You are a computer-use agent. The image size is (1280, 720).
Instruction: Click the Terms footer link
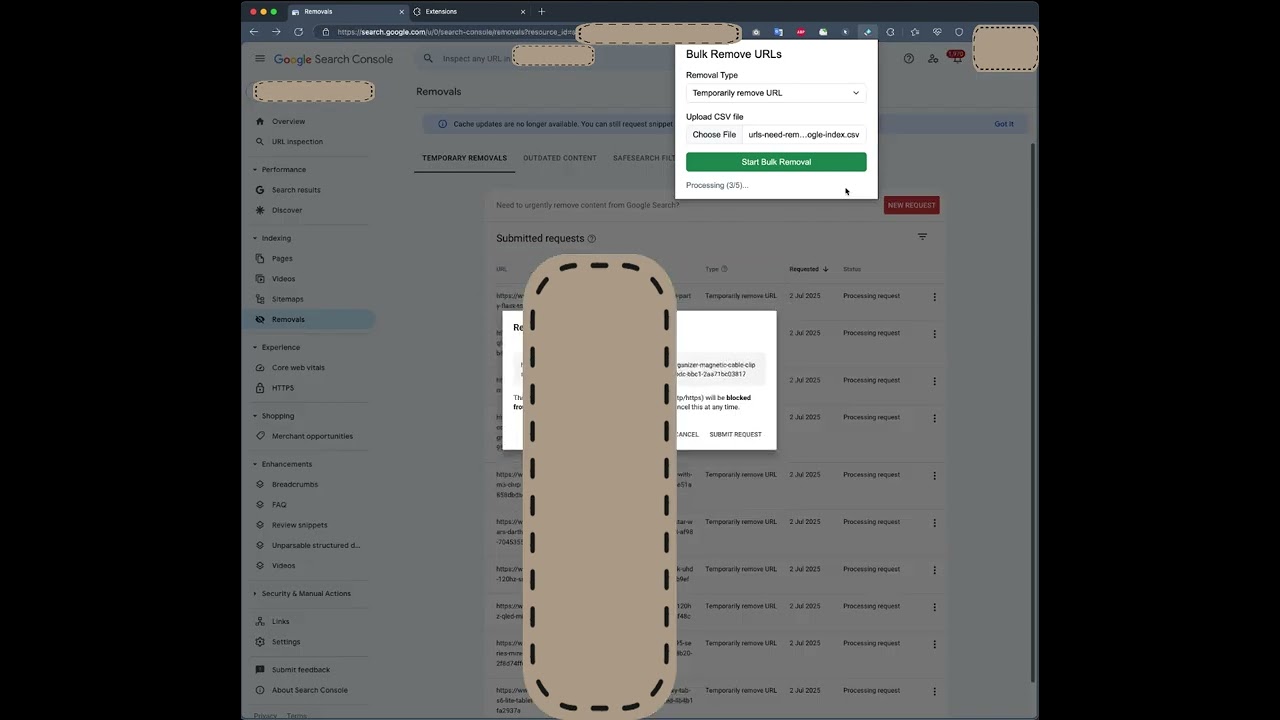point(297,716)
